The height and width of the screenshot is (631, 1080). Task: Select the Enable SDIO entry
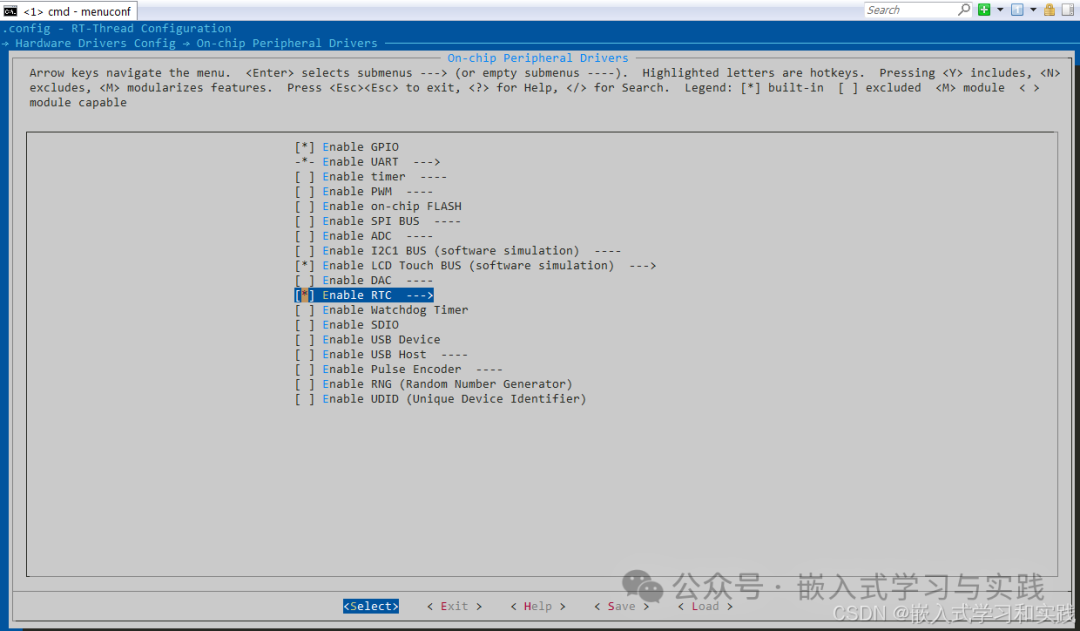tap(347, 324)
